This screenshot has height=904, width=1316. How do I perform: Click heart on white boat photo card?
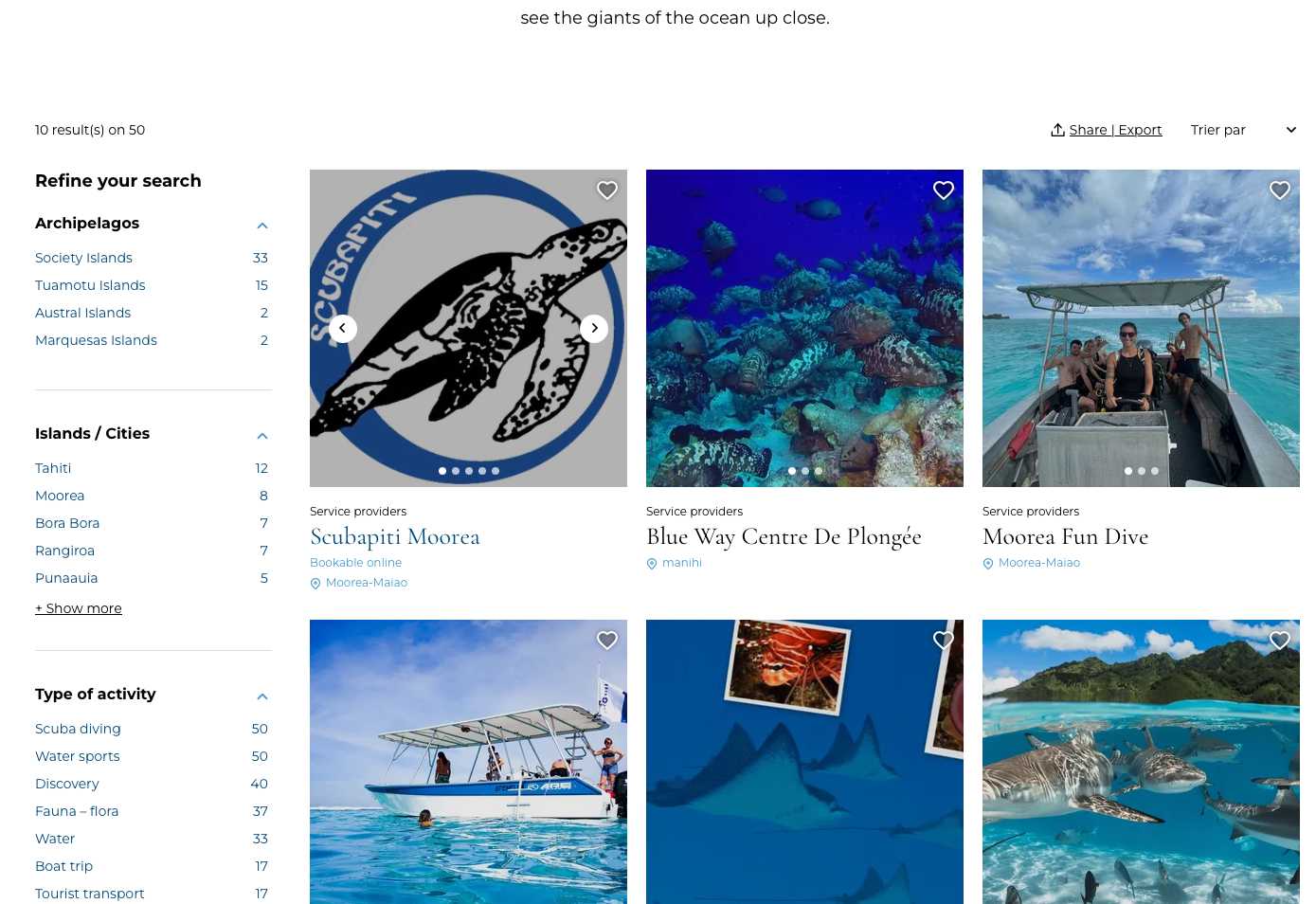(x=607, y=641)
